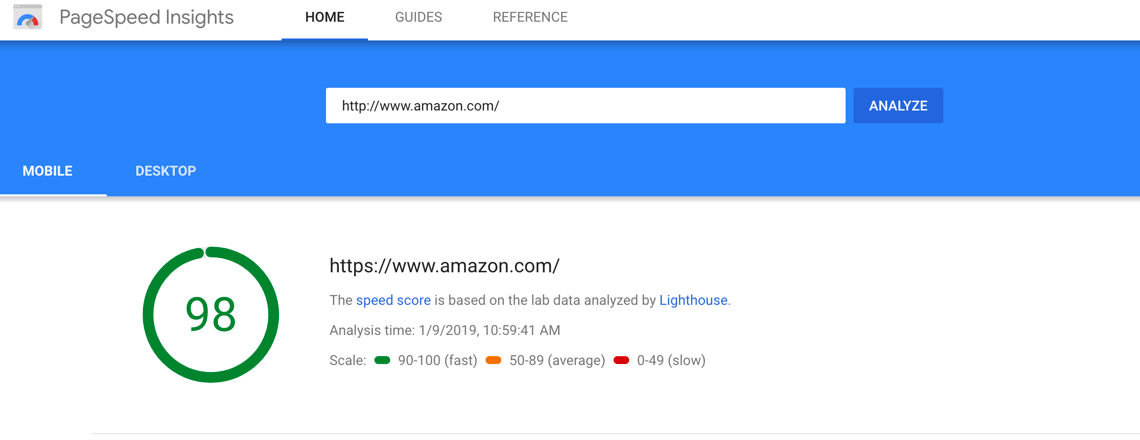Open the "speed score" link

[x=393, y=300]
